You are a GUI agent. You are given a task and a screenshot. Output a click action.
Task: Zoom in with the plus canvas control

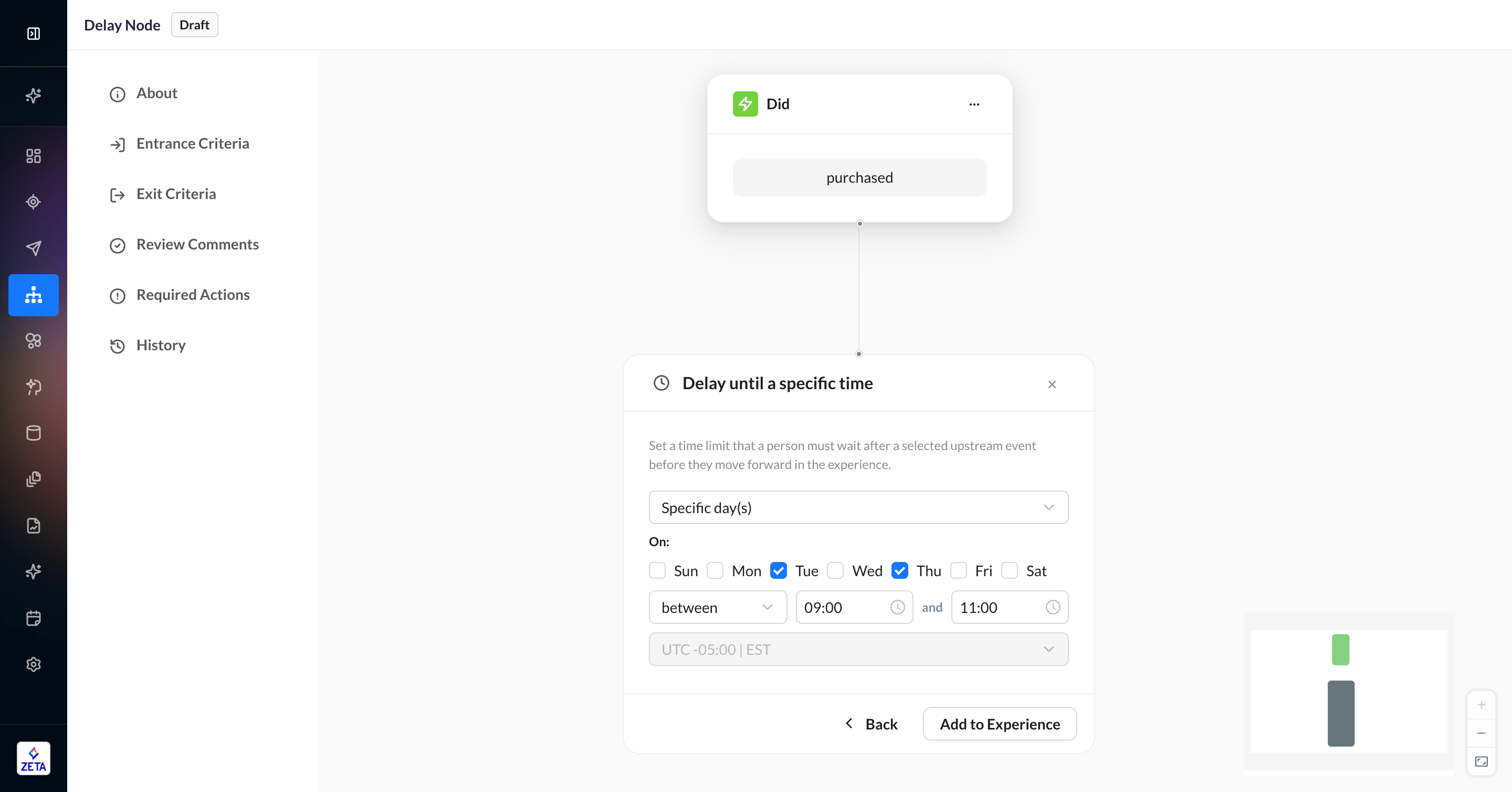click(x=1481, y=704)
